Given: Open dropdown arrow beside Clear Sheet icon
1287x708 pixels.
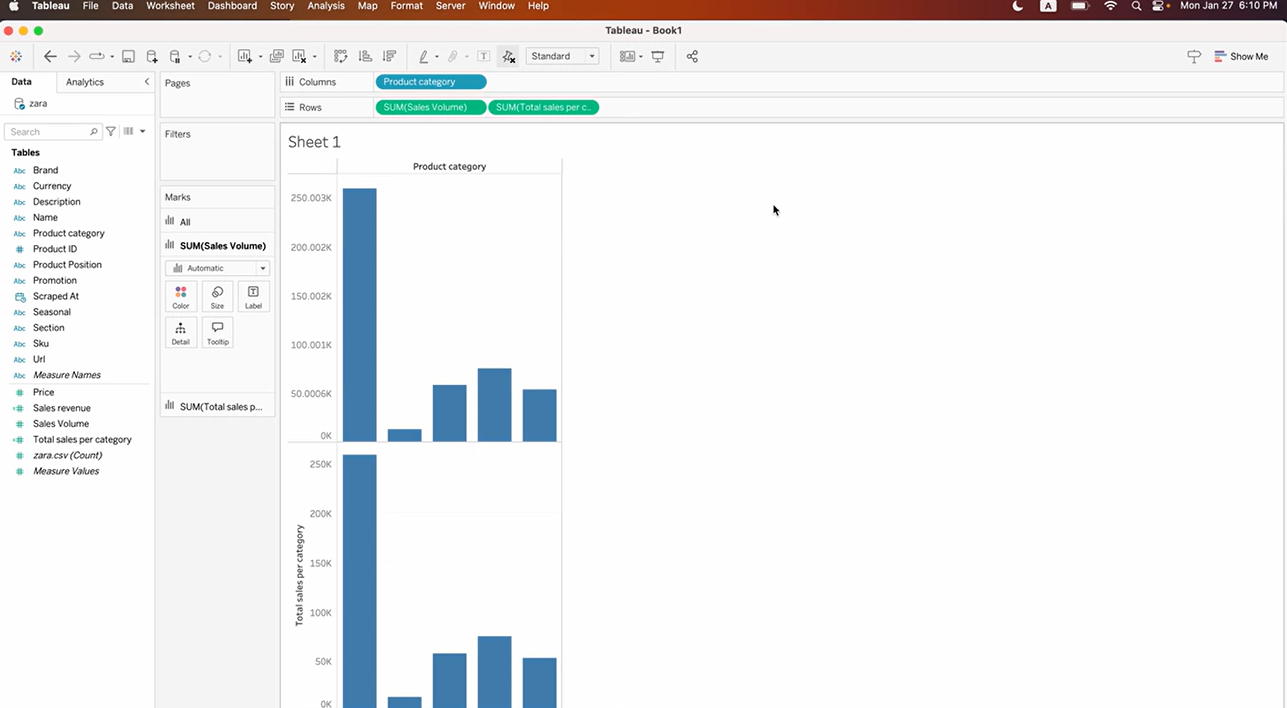Looking at the screenshot, I should [314, 57].
